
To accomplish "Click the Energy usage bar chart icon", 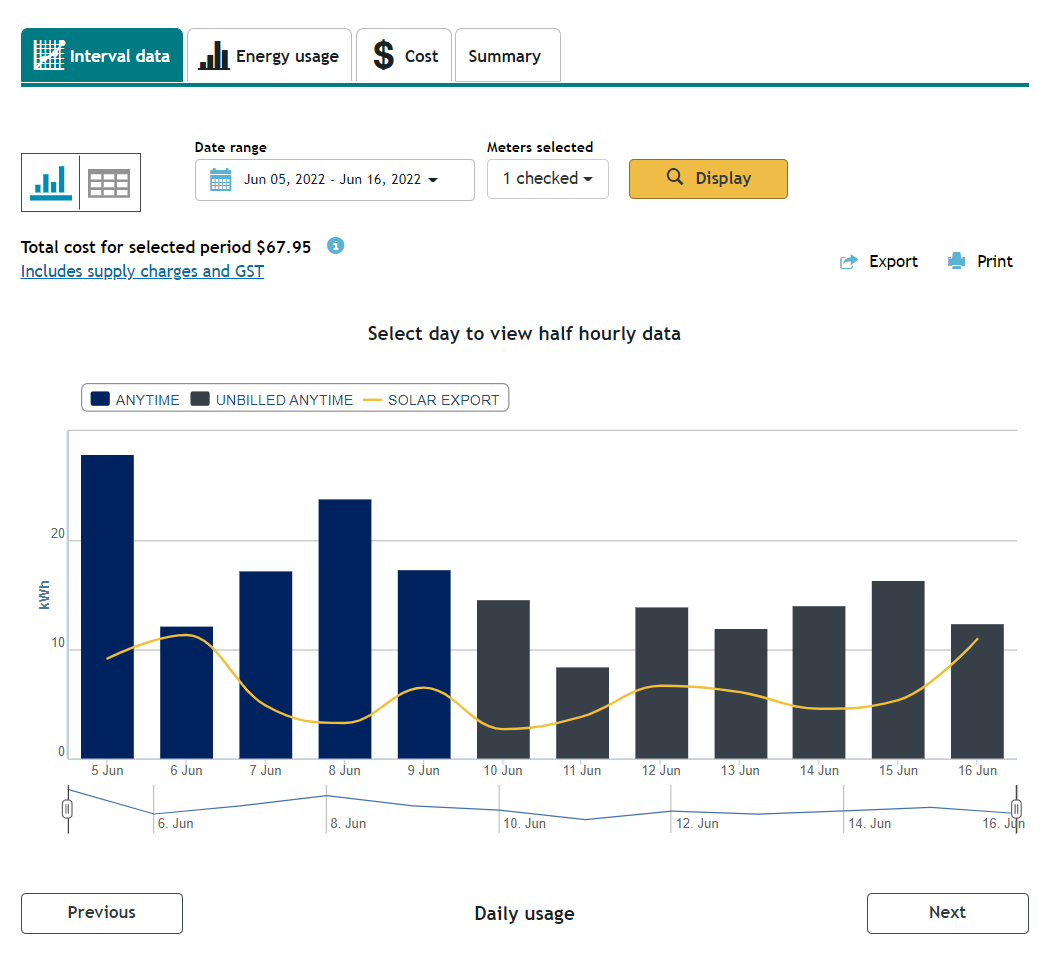I will [x=214, y=55].
